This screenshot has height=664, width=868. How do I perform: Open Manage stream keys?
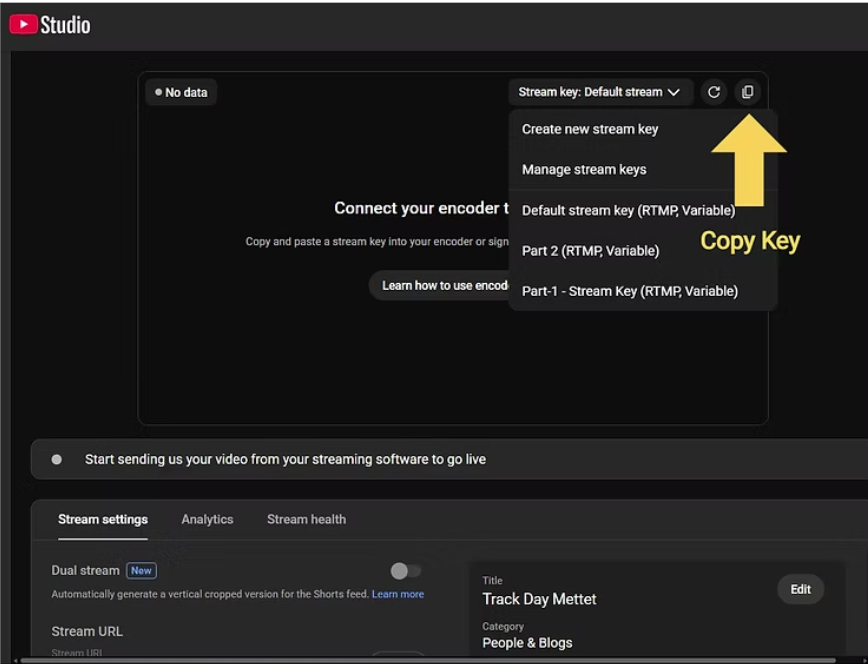click(584, 170)
